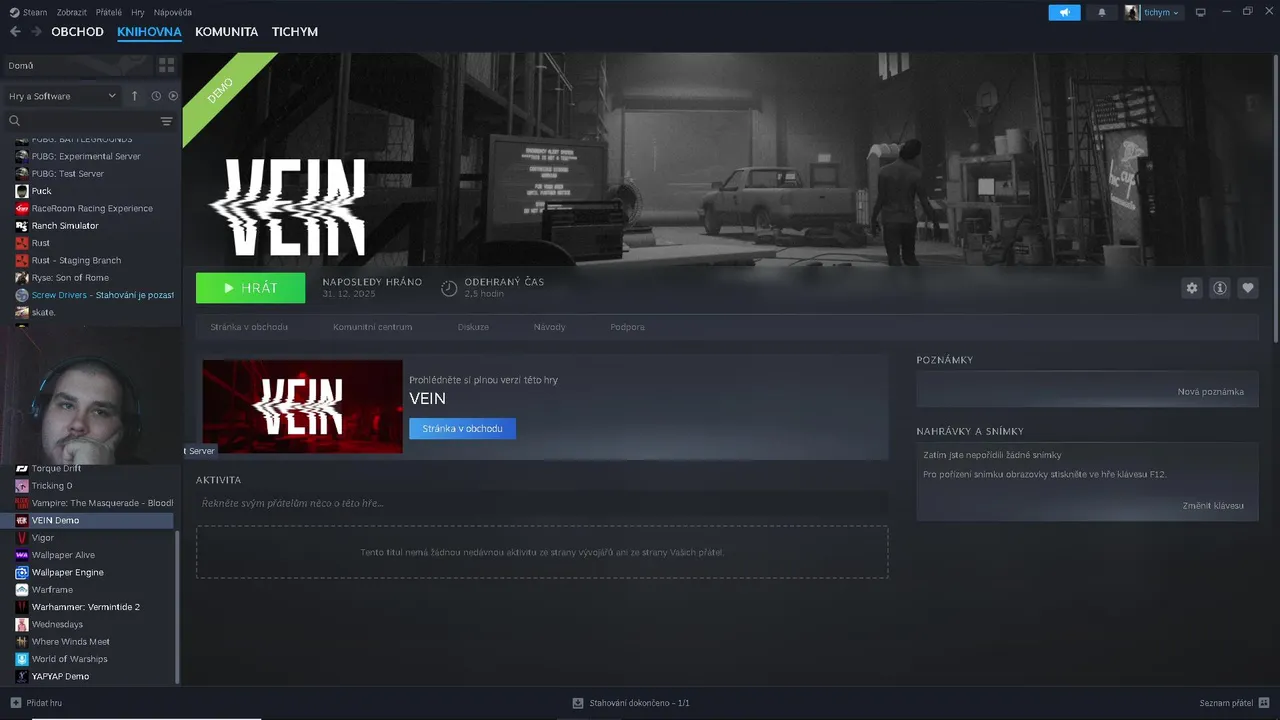Click the green HRÁT play button

251,288
